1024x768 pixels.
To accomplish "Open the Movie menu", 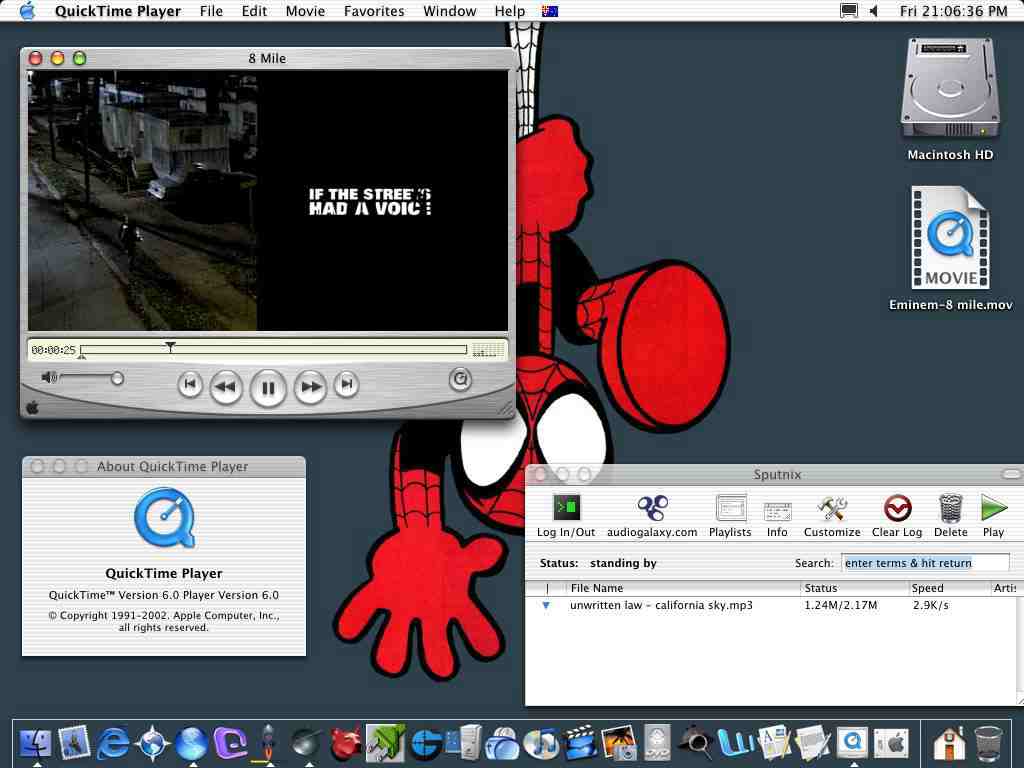I will pos(305,11).
